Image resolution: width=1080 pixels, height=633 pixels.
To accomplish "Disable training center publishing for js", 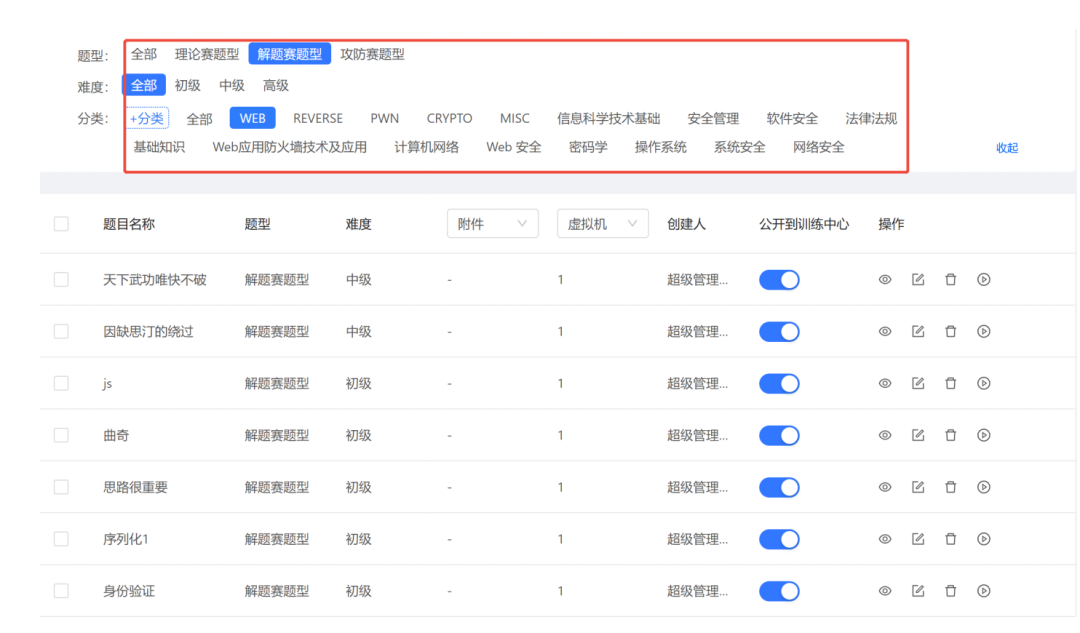I will [x=779, y=383].
